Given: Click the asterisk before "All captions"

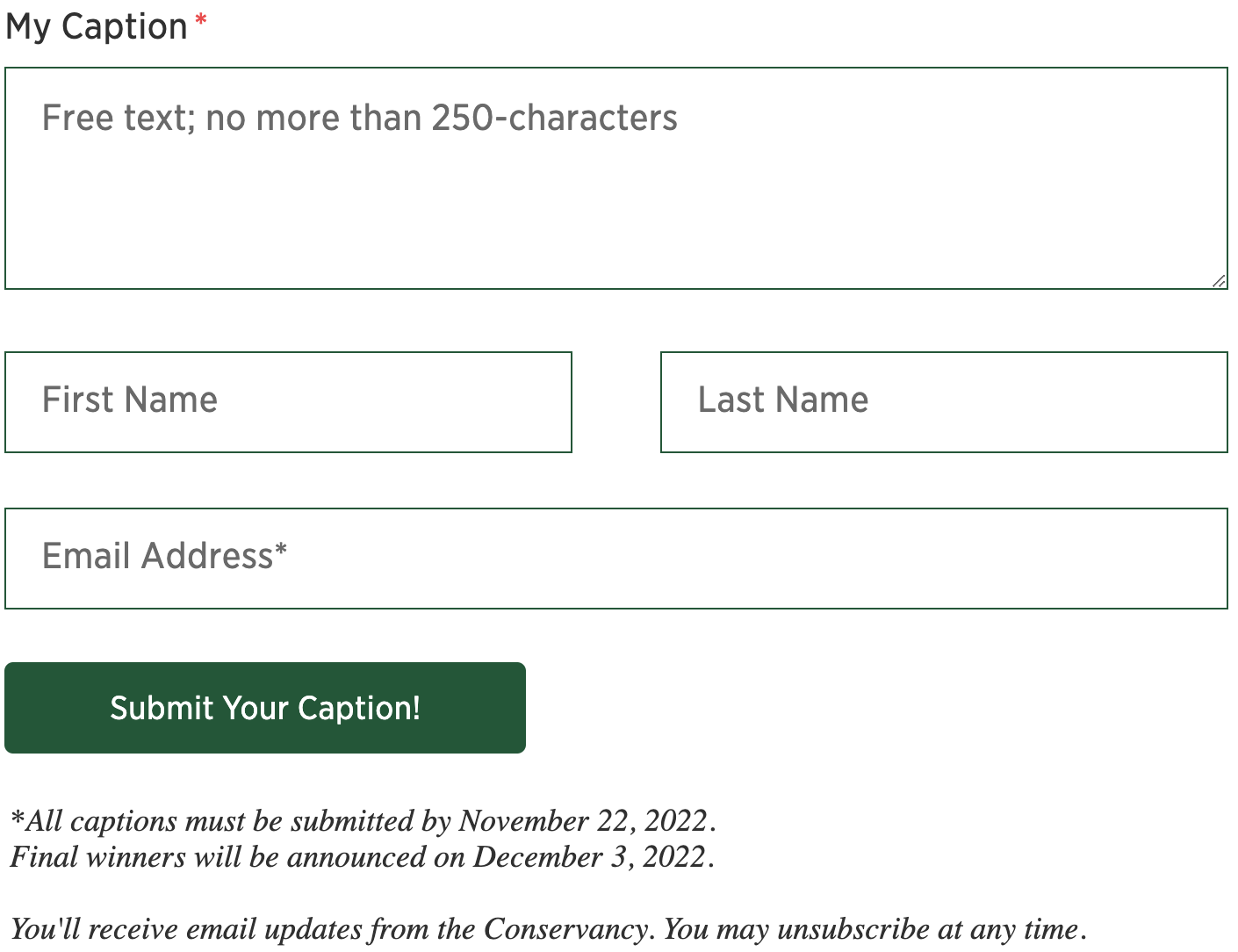Looking at the screenshot, I should click(x=18, y=818).
